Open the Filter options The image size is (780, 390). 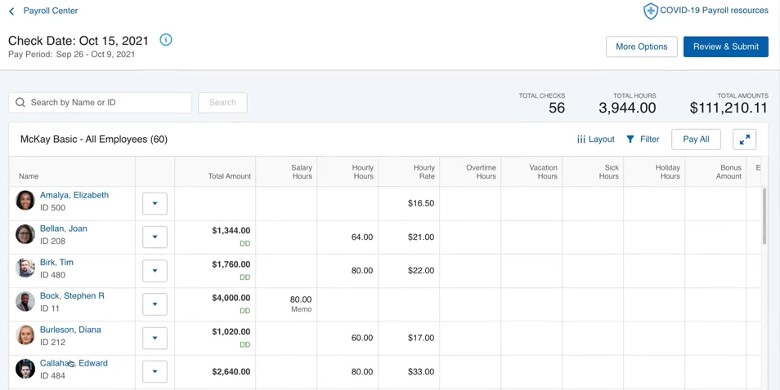pos(642,139)
